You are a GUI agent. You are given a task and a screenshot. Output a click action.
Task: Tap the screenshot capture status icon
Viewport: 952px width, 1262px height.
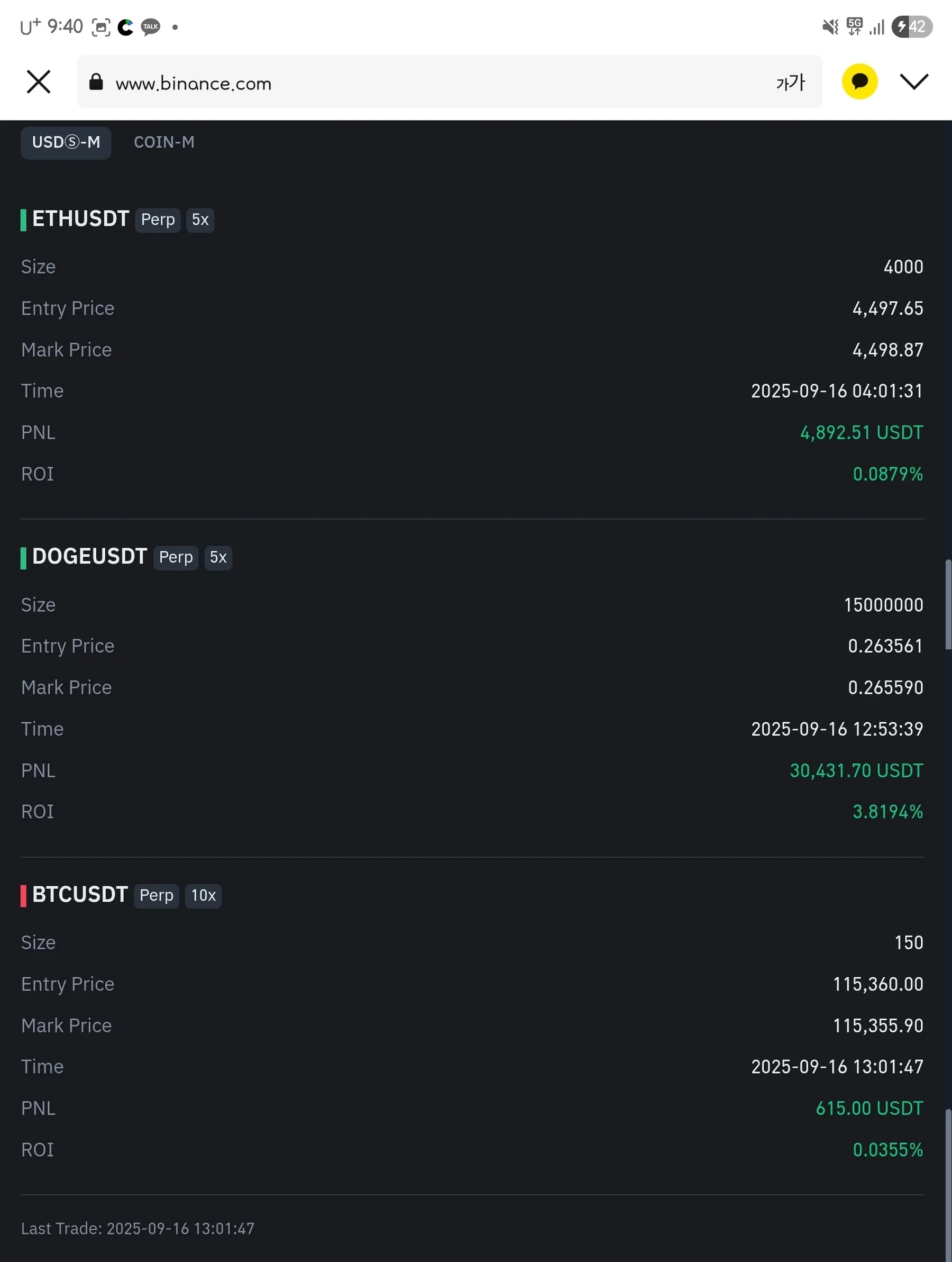pos(101,27)
